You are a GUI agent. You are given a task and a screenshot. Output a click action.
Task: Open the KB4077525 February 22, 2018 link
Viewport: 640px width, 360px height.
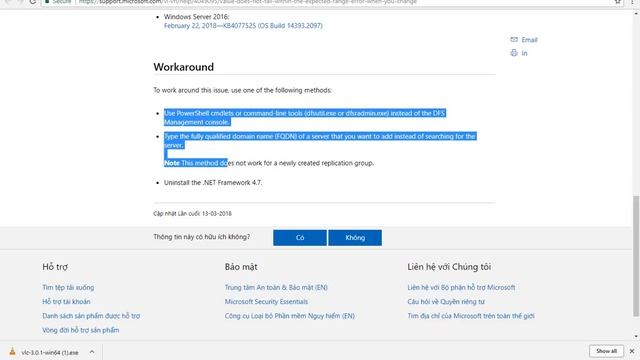pos(243,26)
